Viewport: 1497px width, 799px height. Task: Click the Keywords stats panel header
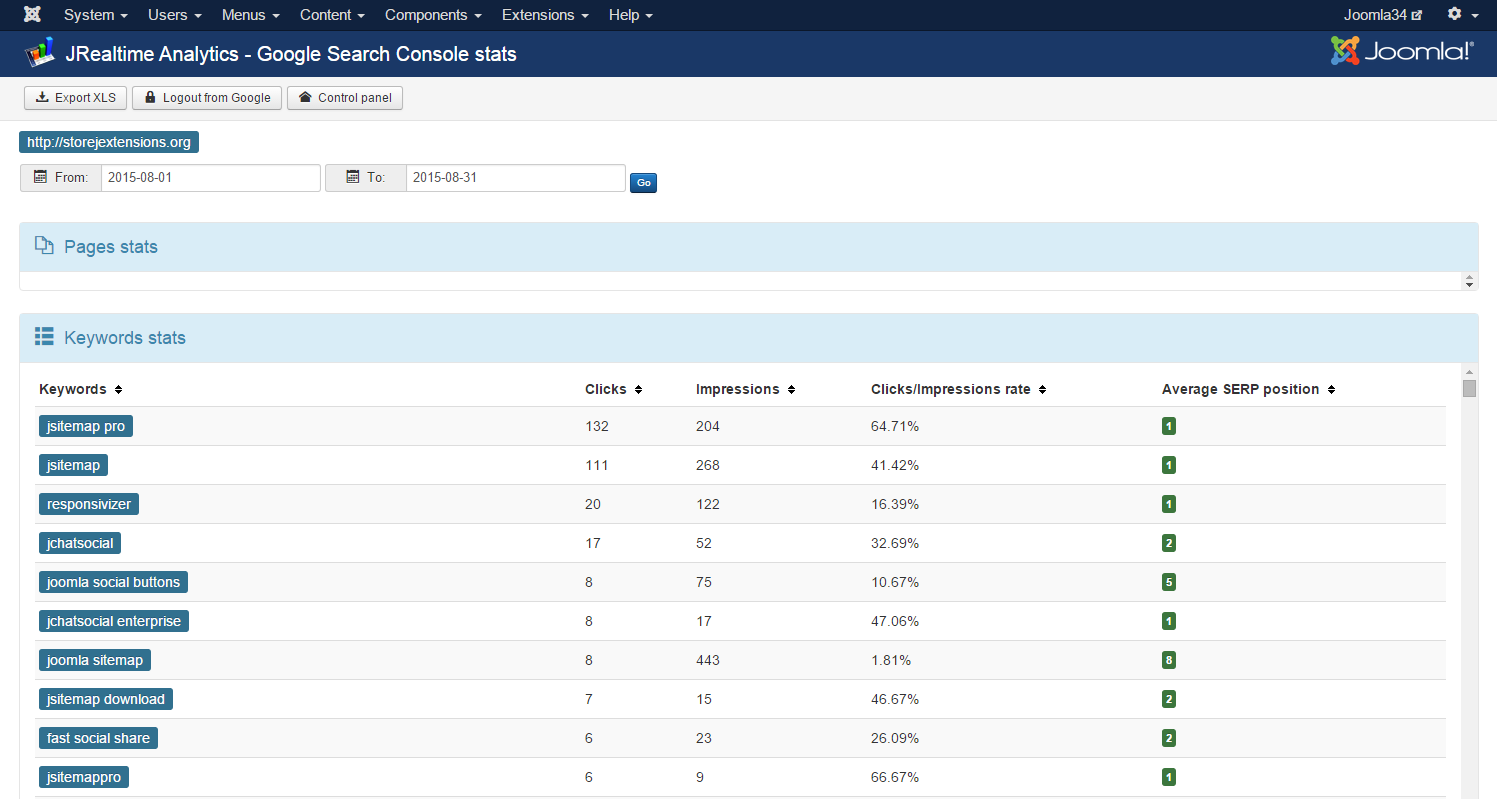[x=749, y=338]
